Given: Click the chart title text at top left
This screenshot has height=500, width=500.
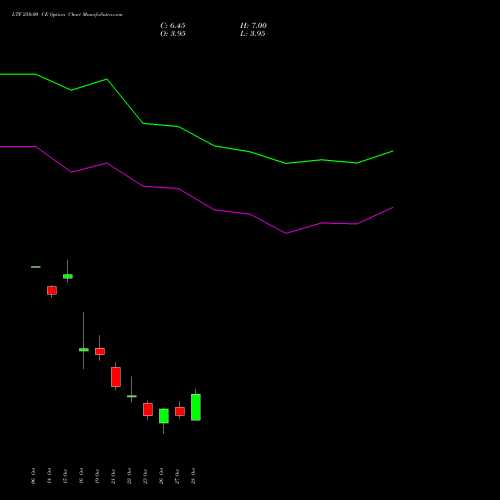Looking at the screenshot, I should [x=67, y=15].
